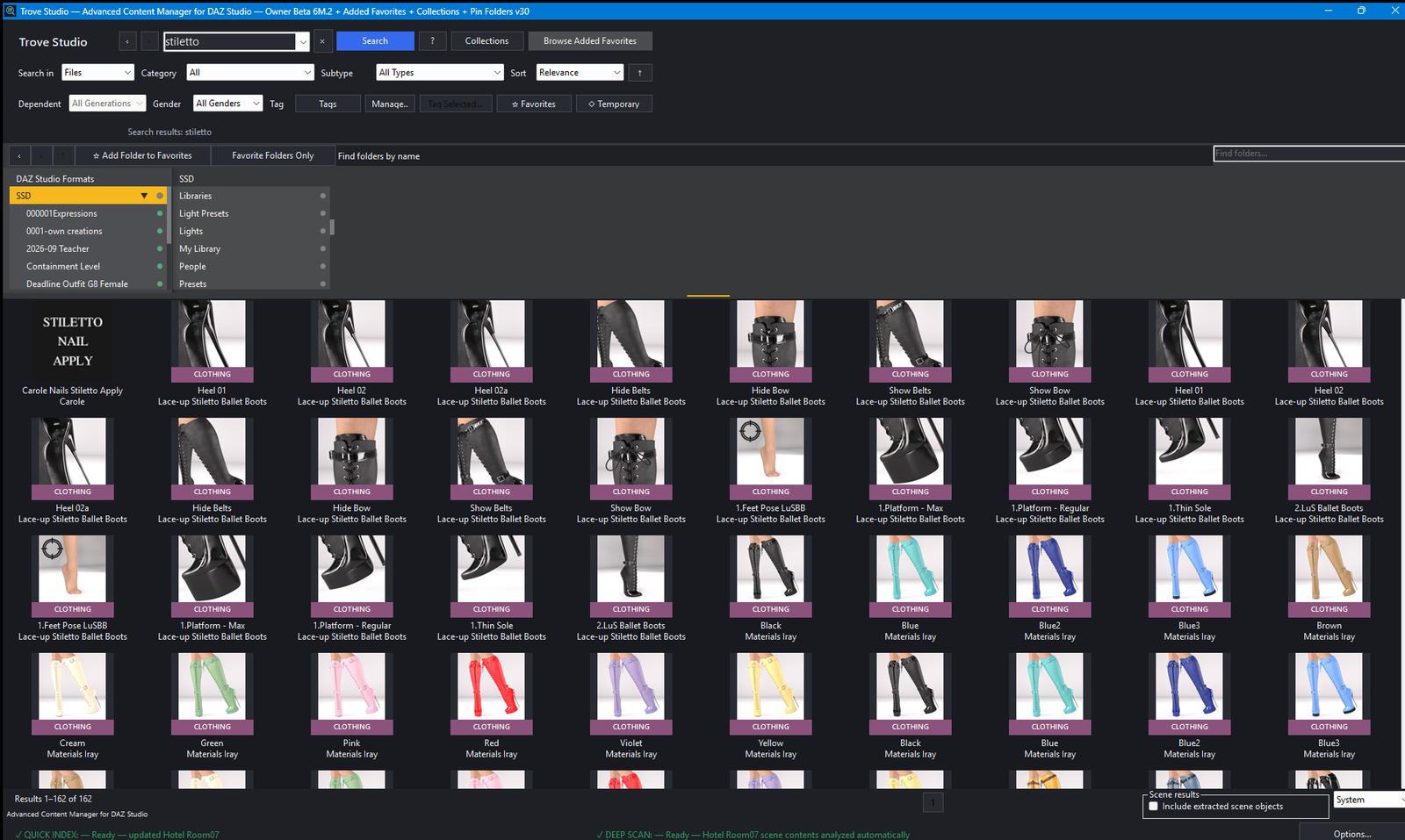Clear the stiletto search with X button
Viewport: 1405px width, 840px height.
[322, 41]
